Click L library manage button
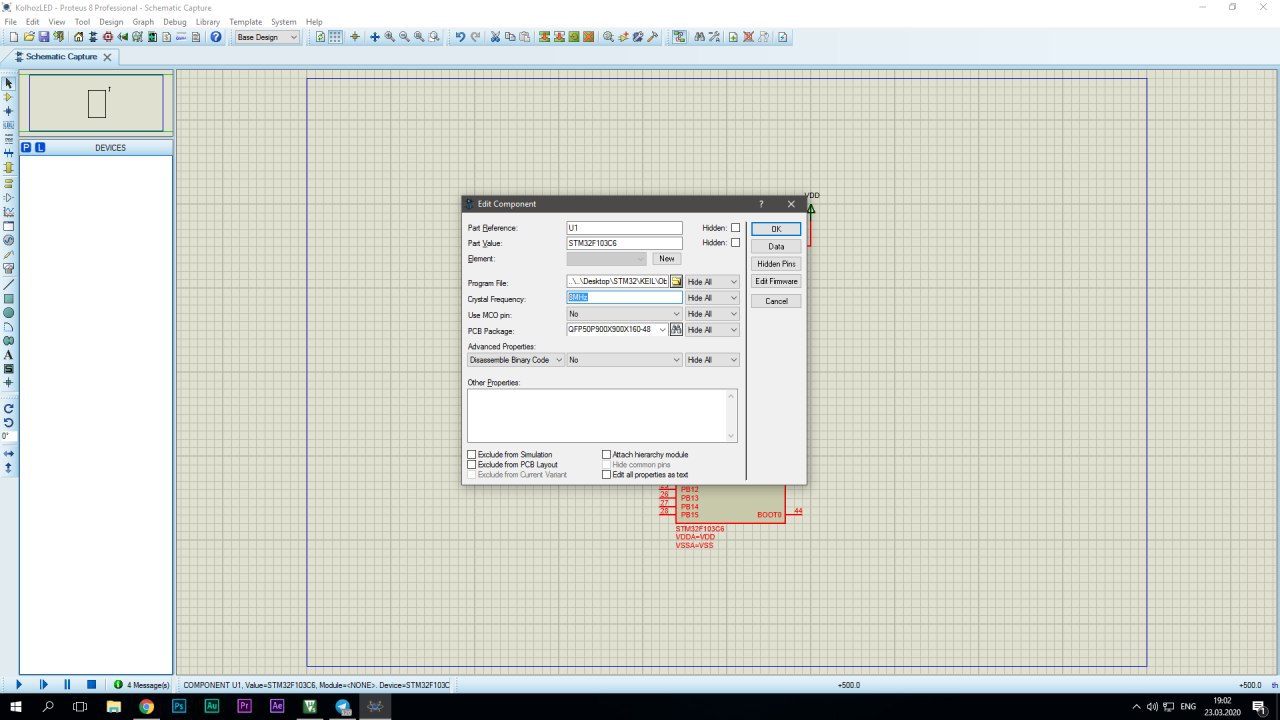 point(40,148)
